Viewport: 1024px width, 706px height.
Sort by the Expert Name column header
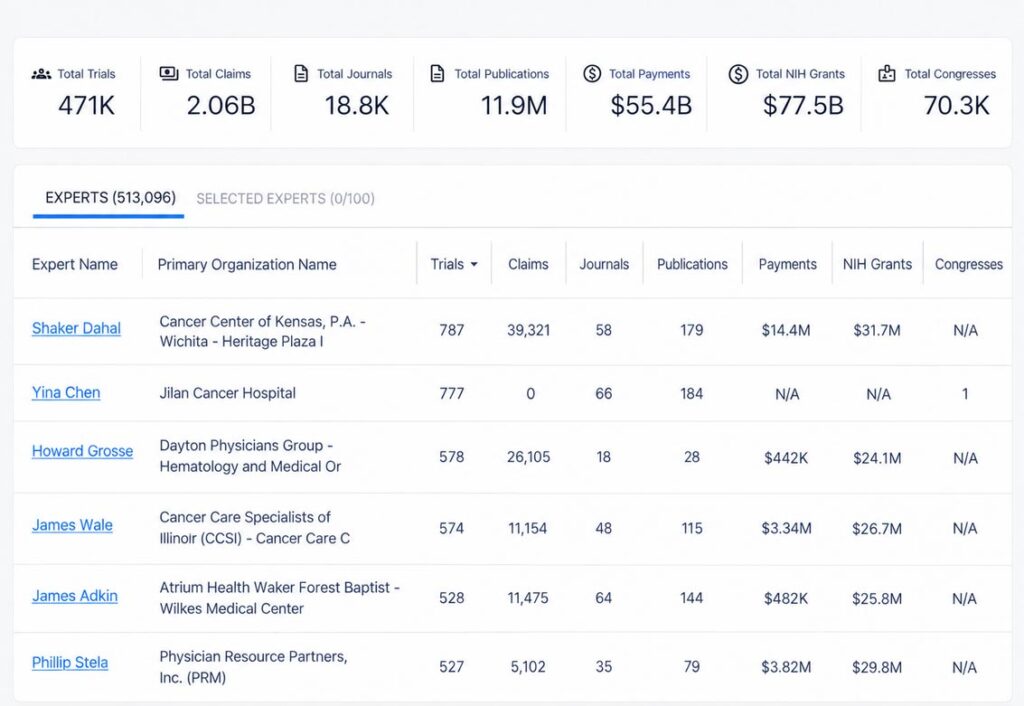pyautogui.click(x=75, y=265)
